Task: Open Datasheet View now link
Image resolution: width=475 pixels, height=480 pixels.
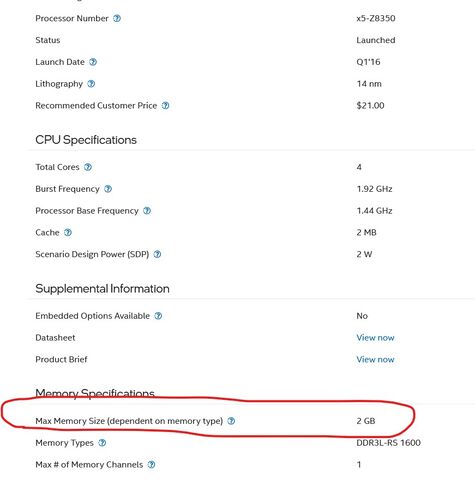Action: (375, 338)
